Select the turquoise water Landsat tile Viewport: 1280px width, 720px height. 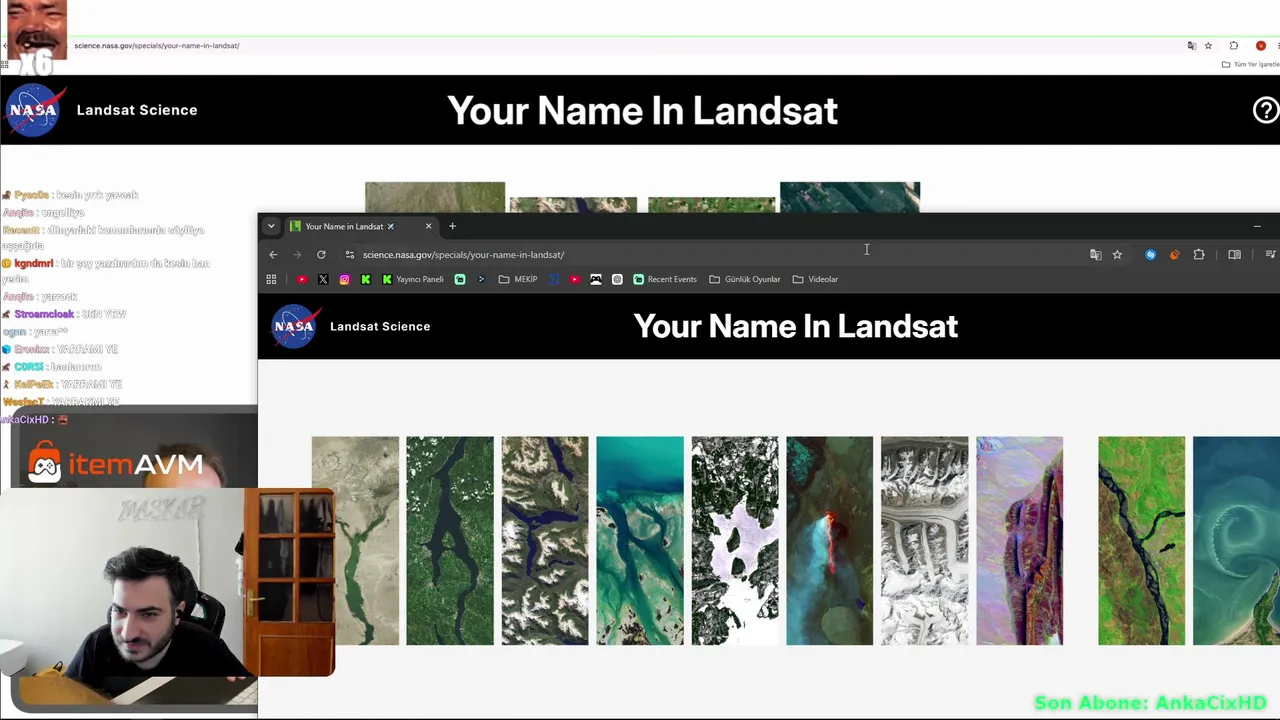tap(640, 541)
